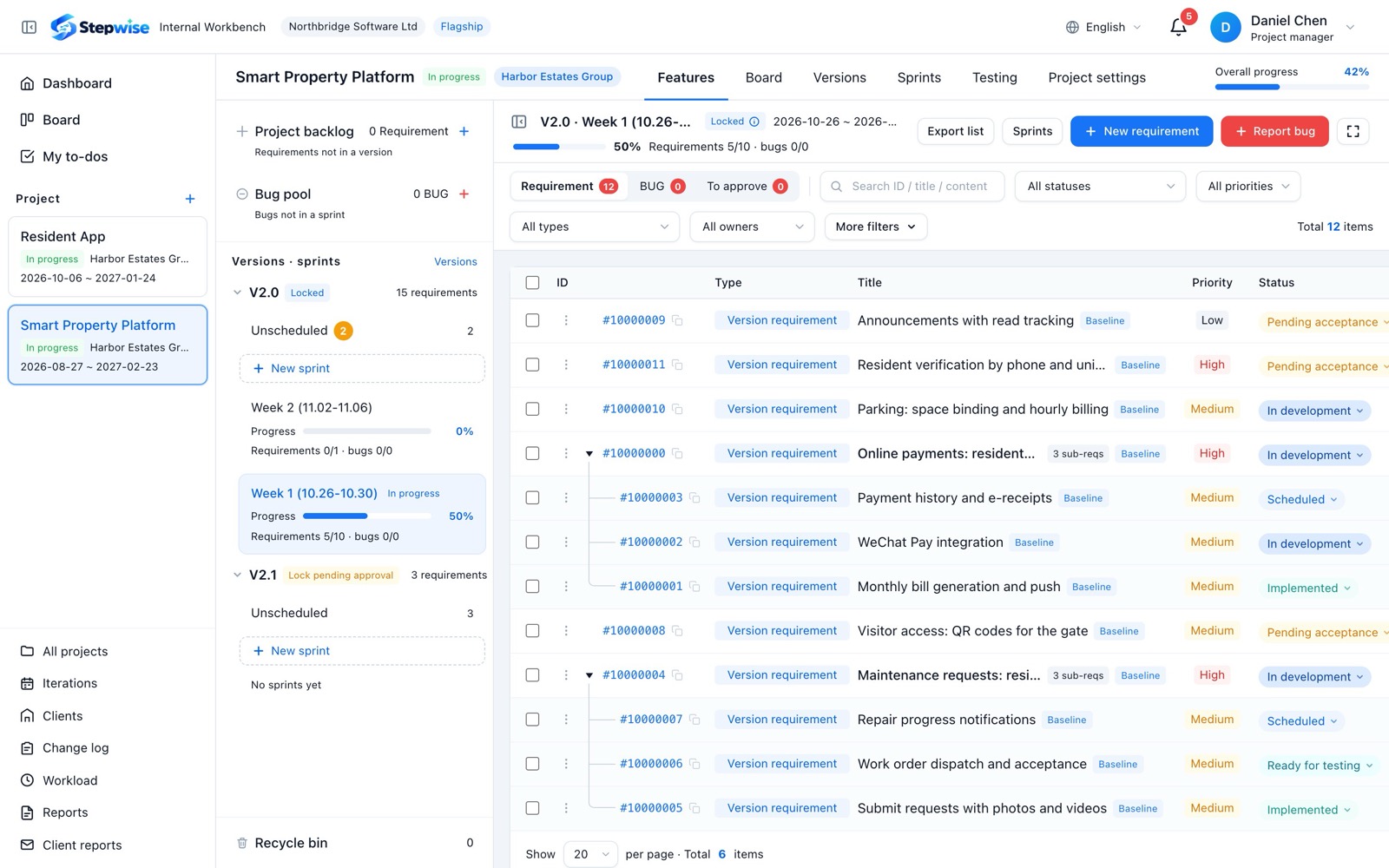Viewport: 1389px width, 868px height.
Task: Copy ID icon for #10000006
Action: 694,764
